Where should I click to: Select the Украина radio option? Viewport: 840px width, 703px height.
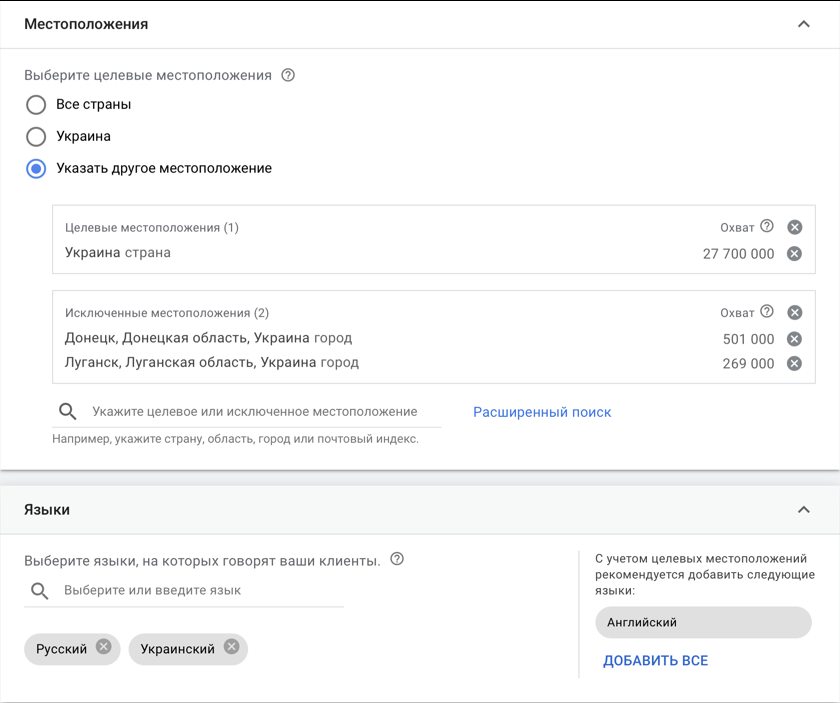36,136
